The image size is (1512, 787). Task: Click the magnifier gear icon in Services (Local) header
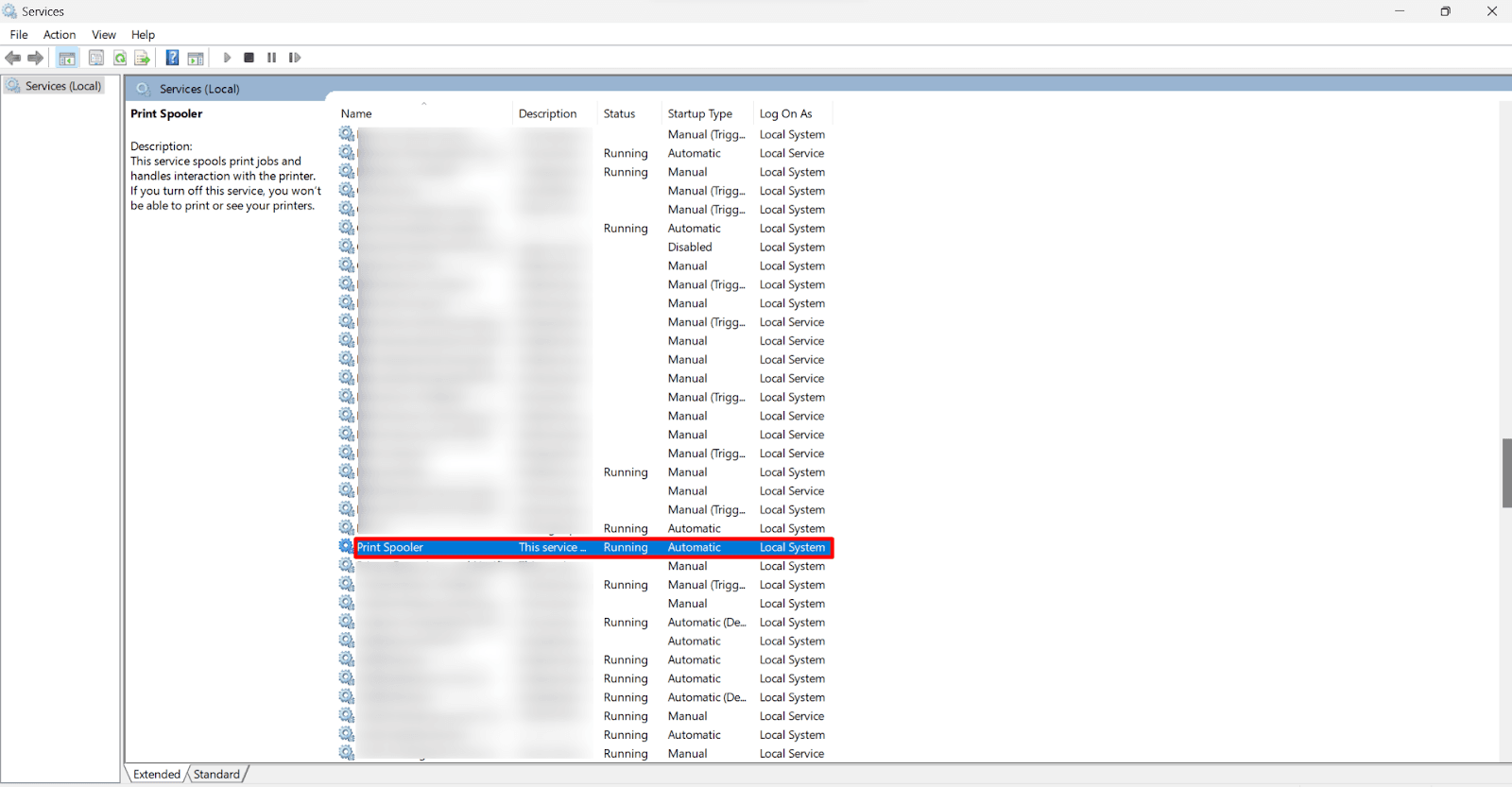(144, 89)
